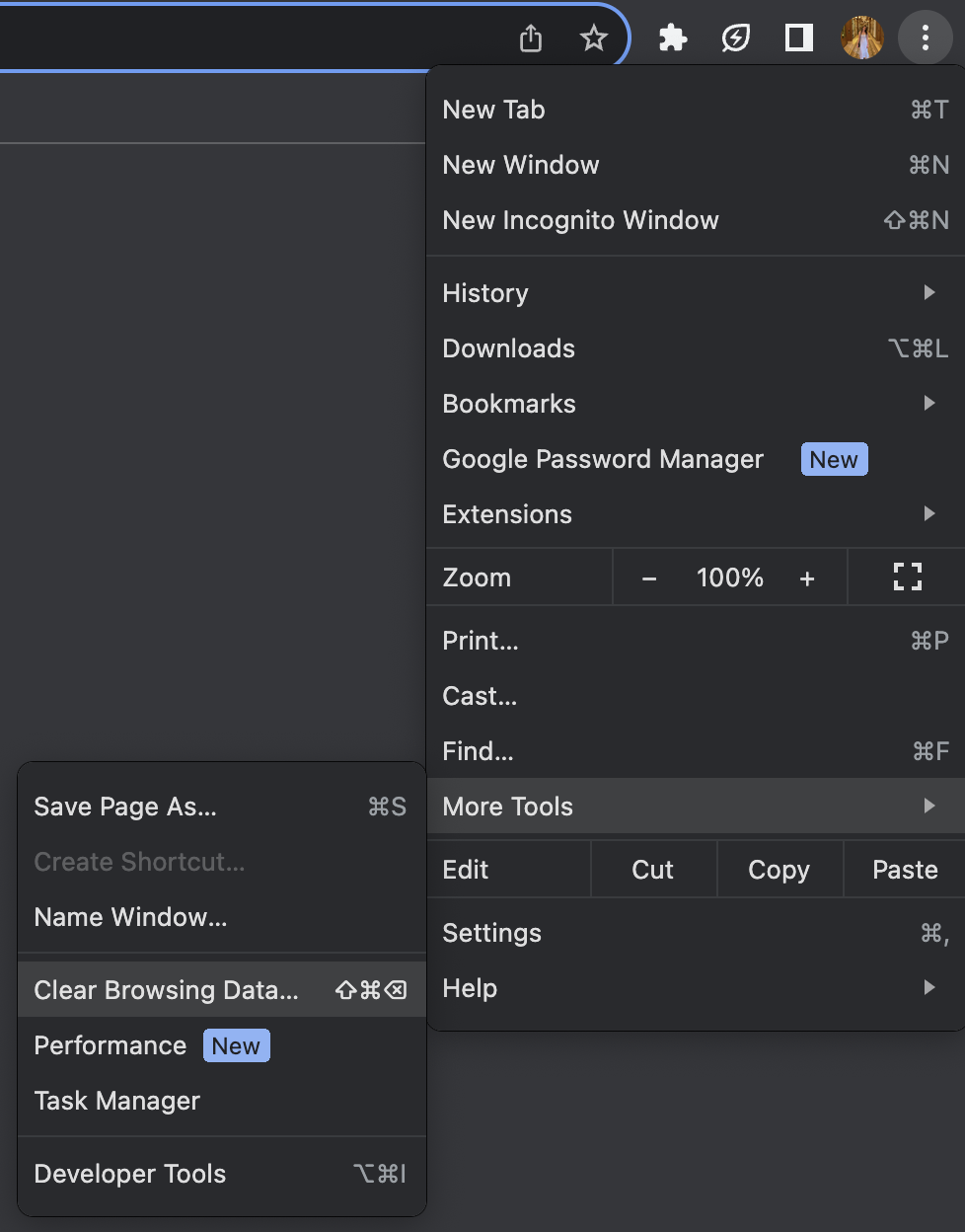Click the Paste button in Edit row
Screen dimensions: 965x1232
click(905, 870)
